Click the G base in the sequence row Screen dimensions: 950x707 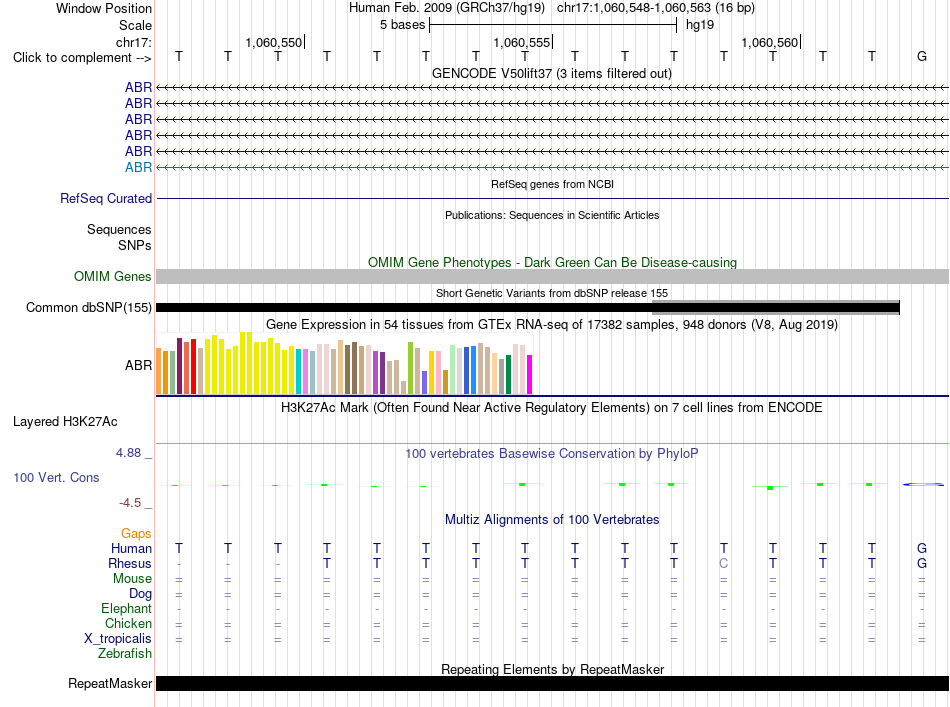pyautogui.click(x=922, y=56)
